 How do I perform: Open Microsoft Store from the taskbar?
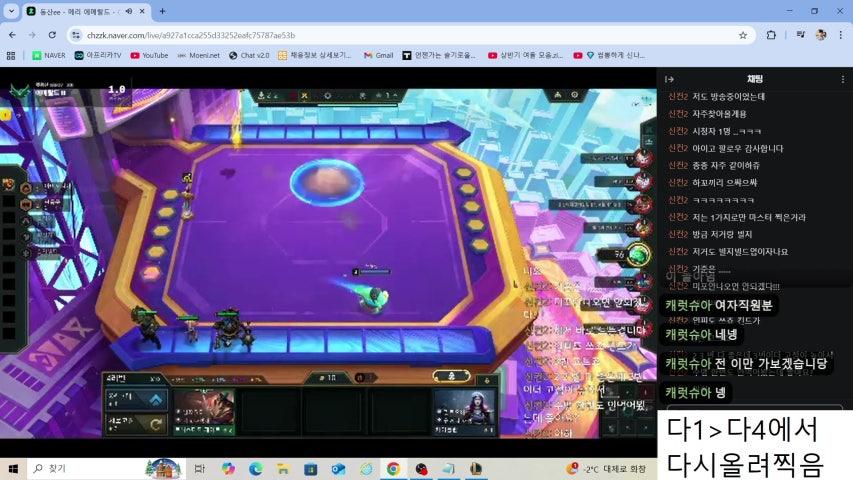(x=311, y=469)
